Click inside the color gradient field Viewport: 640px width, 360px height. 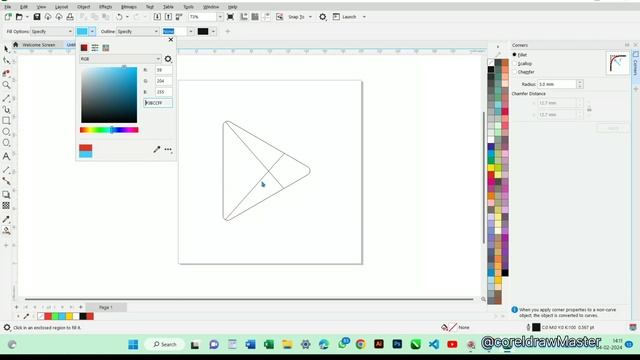click(x=109, y=95)
